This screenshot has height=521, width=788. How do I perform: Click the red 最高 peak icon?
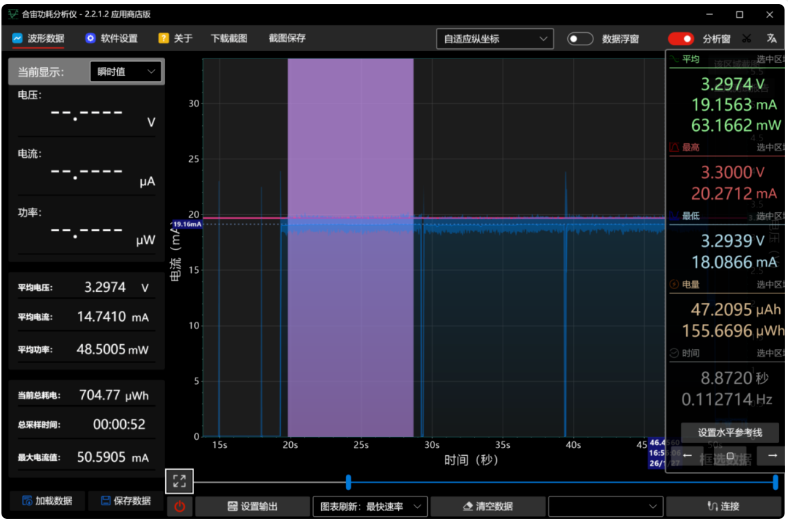(x=674, y=147)
